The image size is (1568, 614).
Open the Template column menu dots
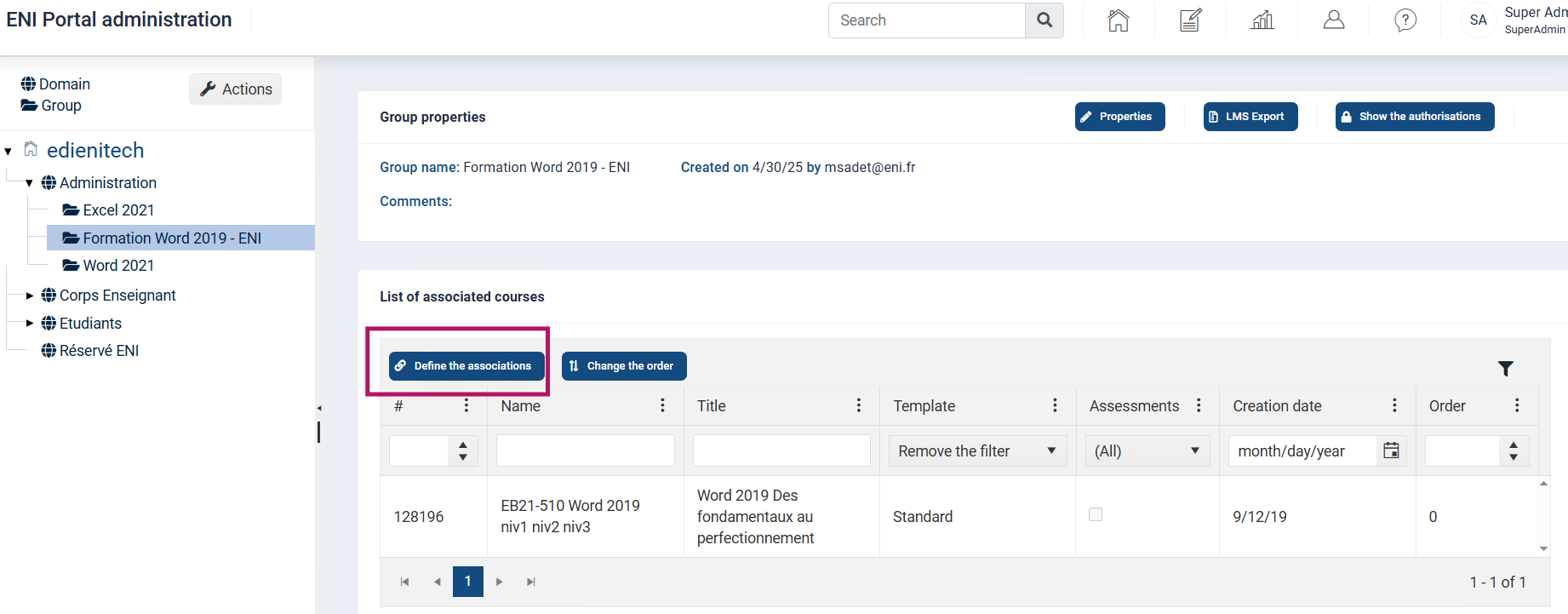coord(1055,405)
